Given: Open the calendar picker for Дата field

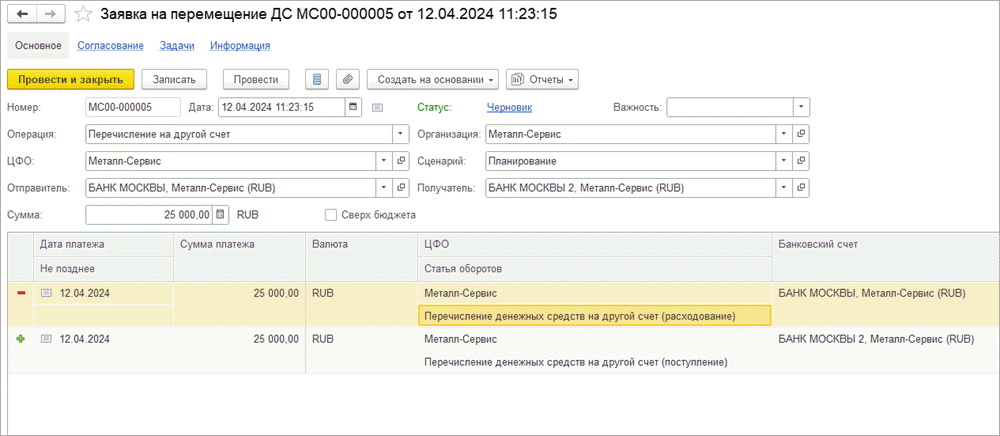Looking at the screenshot, I should point(353,107).
